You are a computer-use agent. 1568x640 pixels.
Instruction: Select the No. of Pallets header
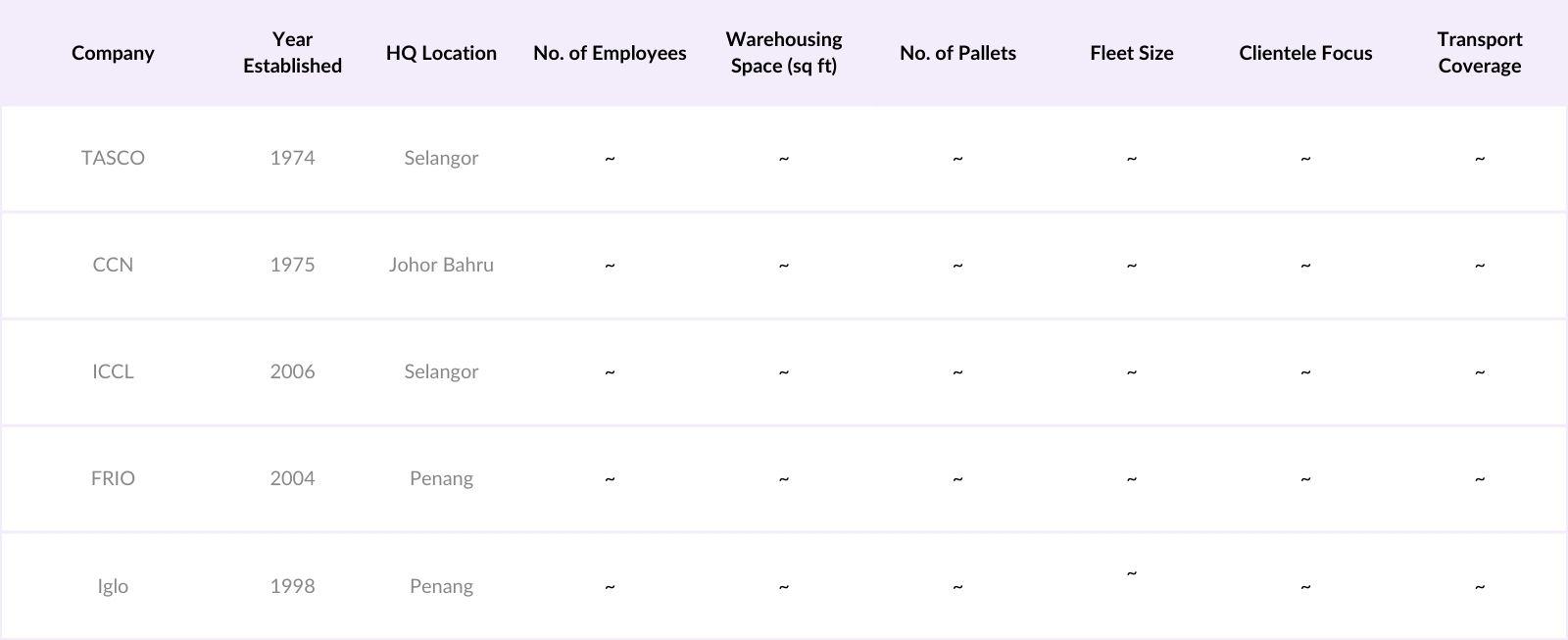tap(957, 53)
